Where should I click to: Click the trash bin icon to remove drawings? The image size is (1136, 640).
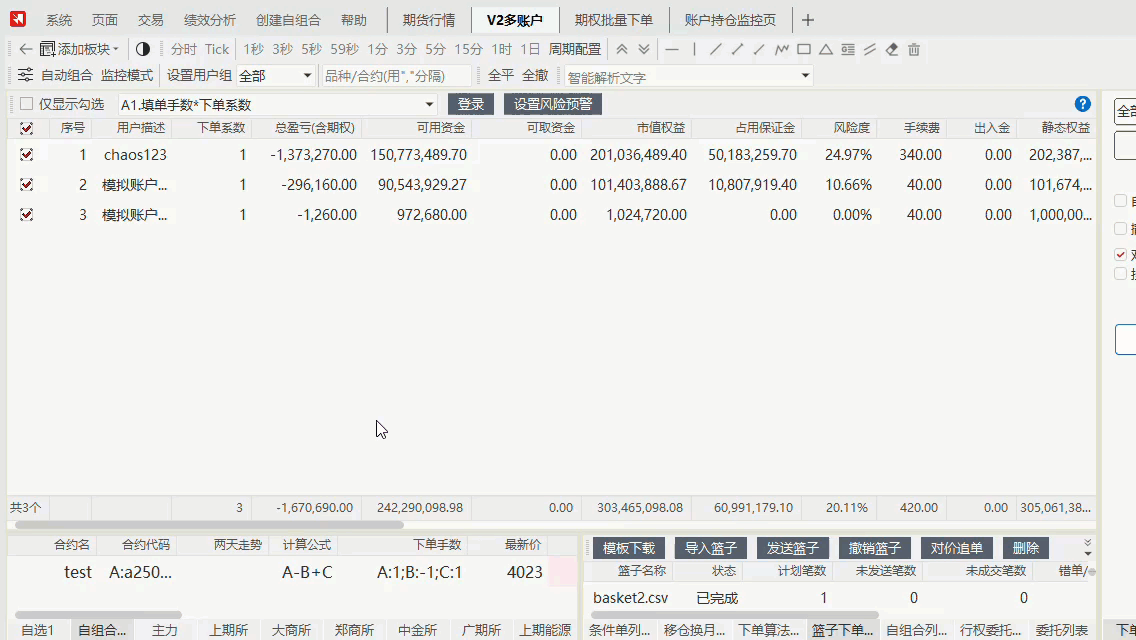click(913, 49)
